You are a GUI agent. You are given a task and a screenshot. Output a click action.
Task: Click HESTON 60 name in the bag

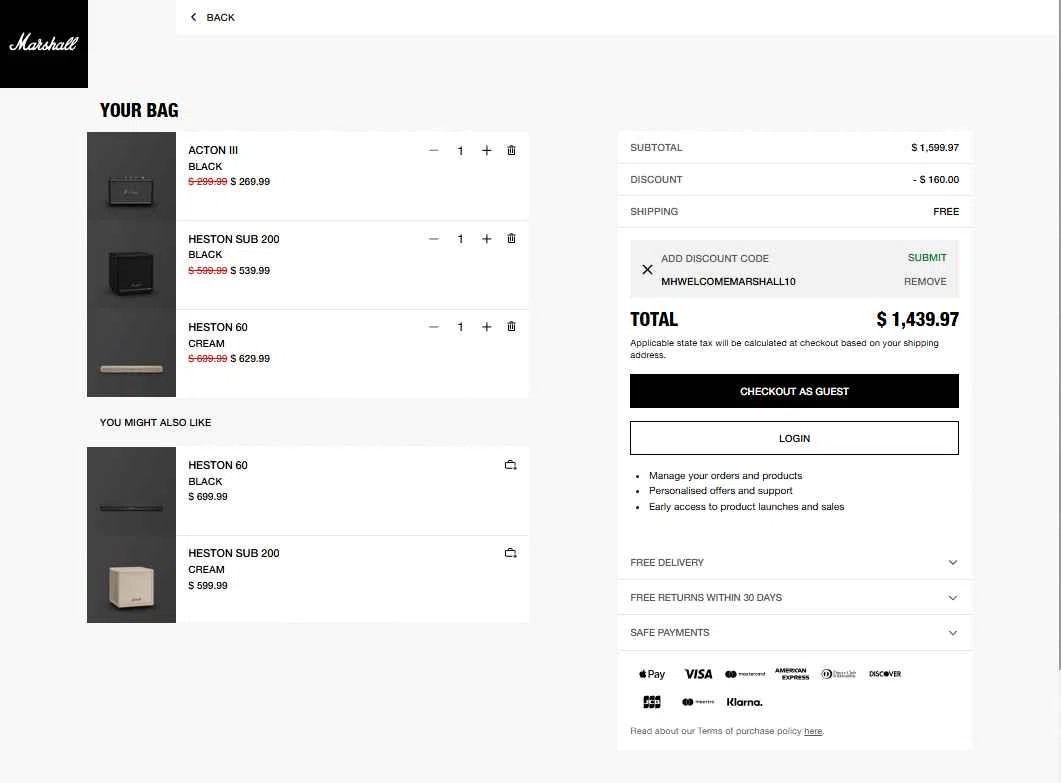click(218, 327)
